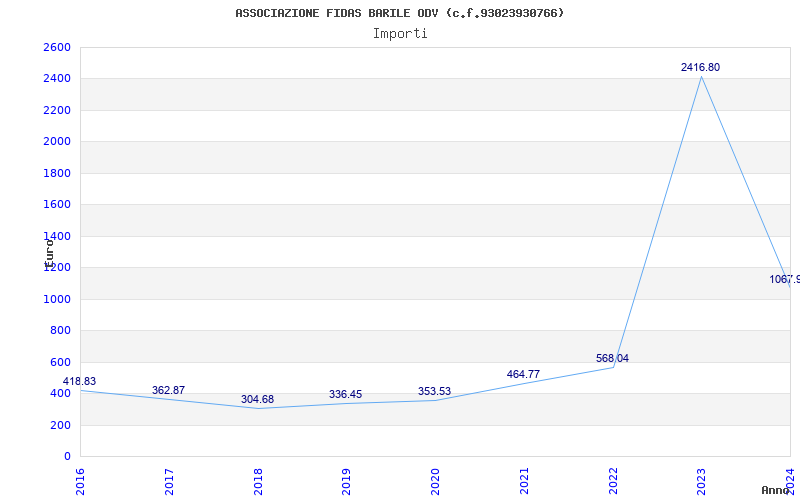This screenshot has height=500, width=800.
Task: Click the y-axis value 2200
Action: tap(57, 110)
